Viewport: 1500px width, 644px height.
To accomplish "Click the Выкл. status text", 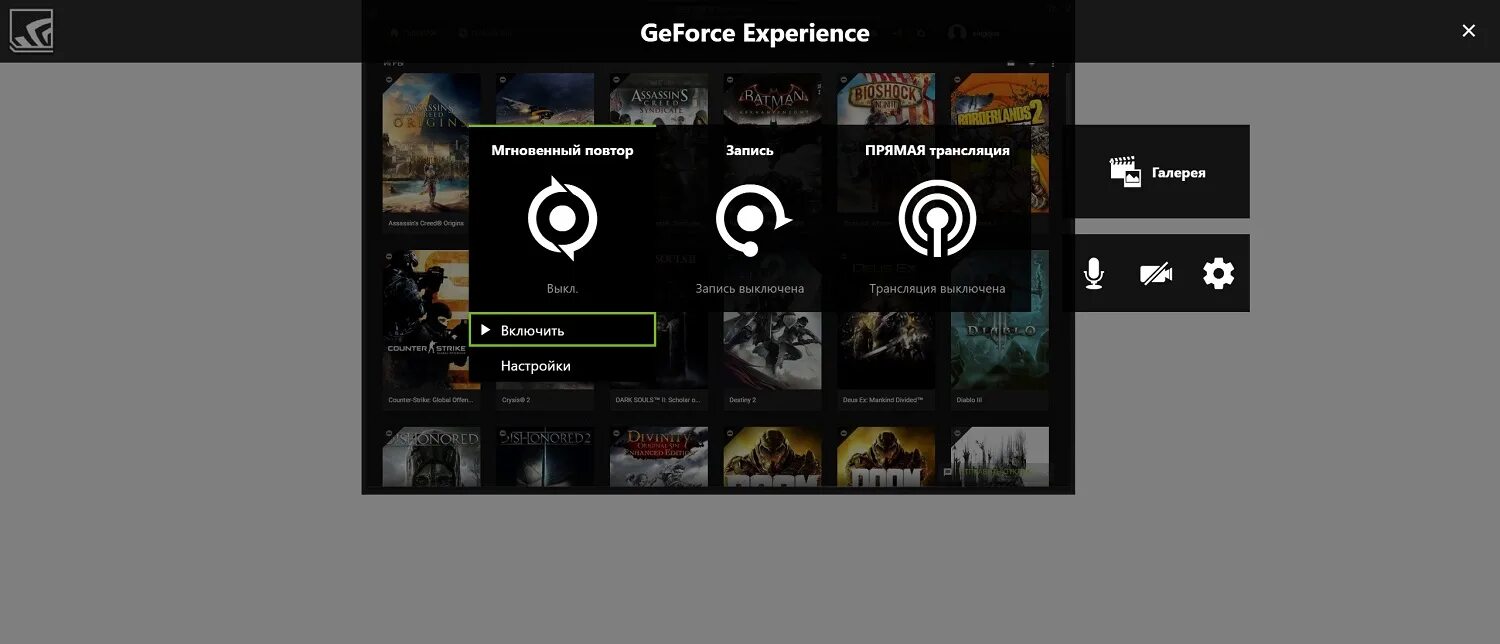I will coord(562,289).
